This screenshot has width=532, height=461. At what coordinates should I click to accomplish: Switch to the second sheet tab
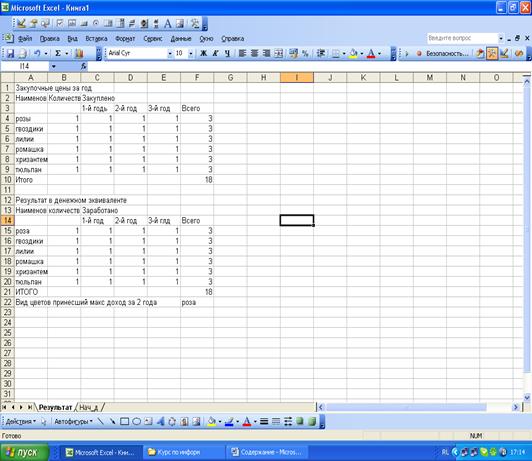point(89,407)
